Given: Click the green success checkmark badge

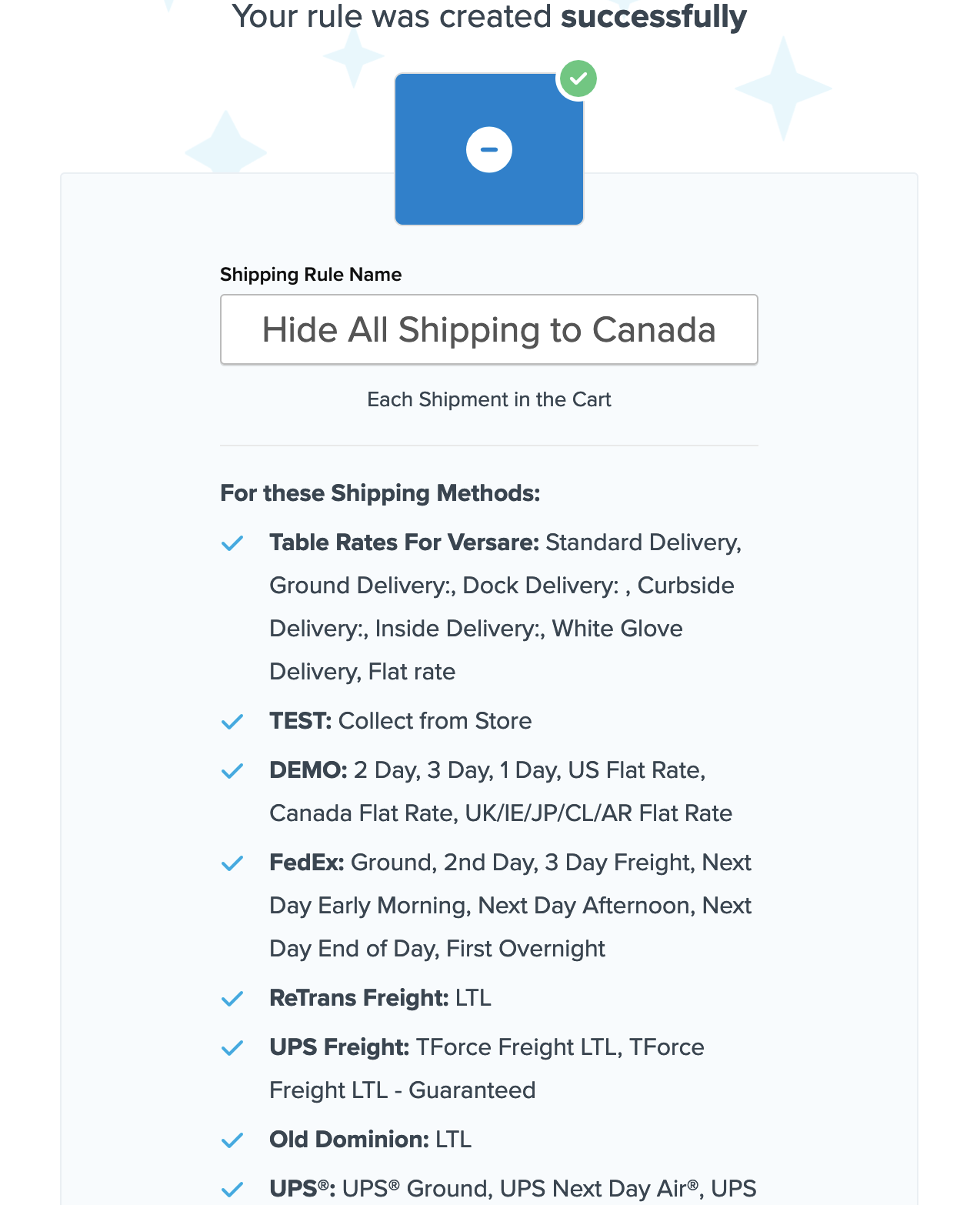Looking at the screenshot, I should coord(578,78).
